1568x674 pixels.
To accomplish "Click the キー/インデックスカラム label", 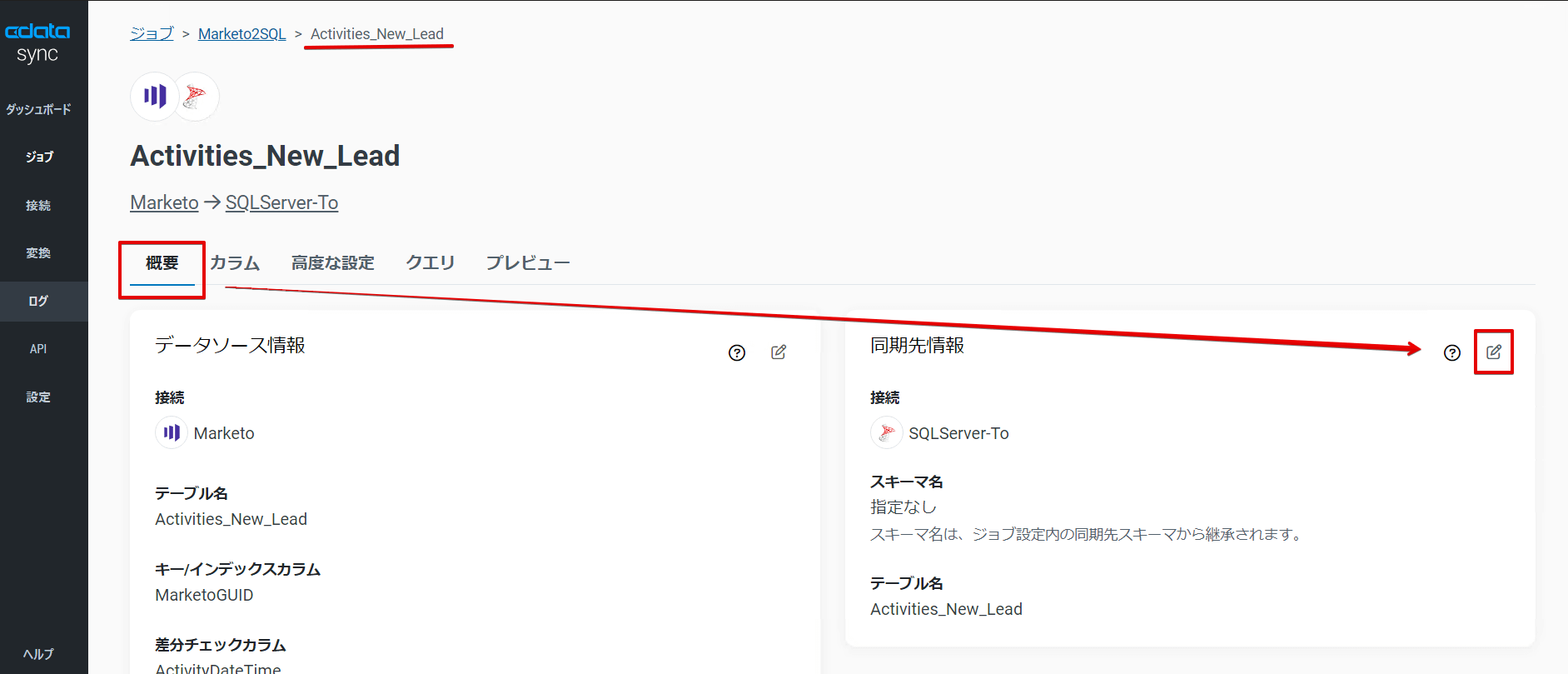I will pyautogui.click(x=238, y=569).
